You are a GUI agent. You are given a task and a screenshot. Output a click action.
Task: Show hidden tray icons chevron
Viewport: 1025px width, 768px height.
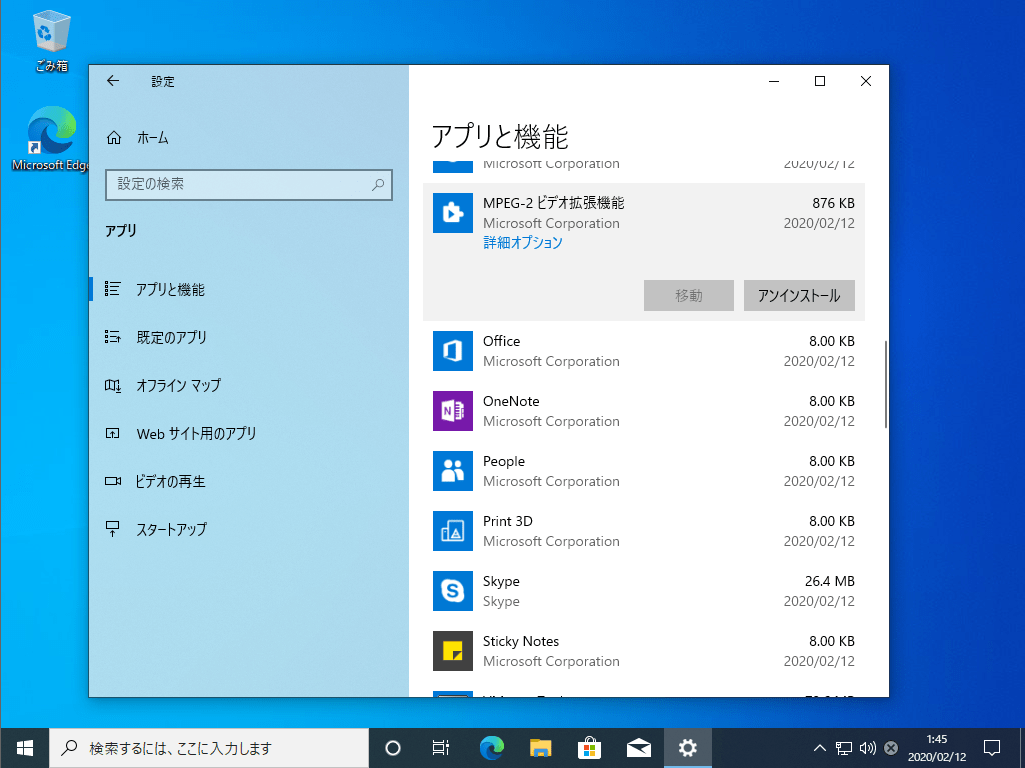click(x=819, y=748)
